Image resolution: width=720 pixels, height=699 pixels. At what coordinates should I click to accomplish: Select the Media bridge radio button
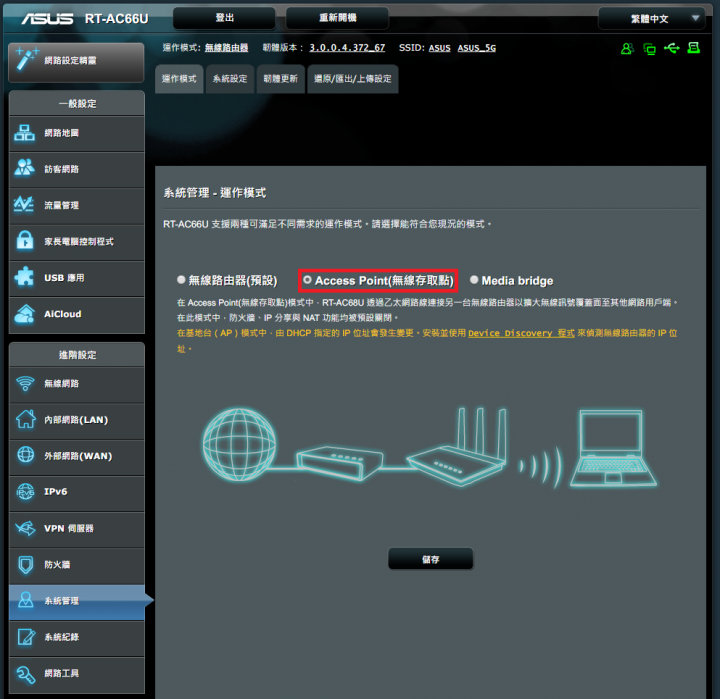point(474,279)
